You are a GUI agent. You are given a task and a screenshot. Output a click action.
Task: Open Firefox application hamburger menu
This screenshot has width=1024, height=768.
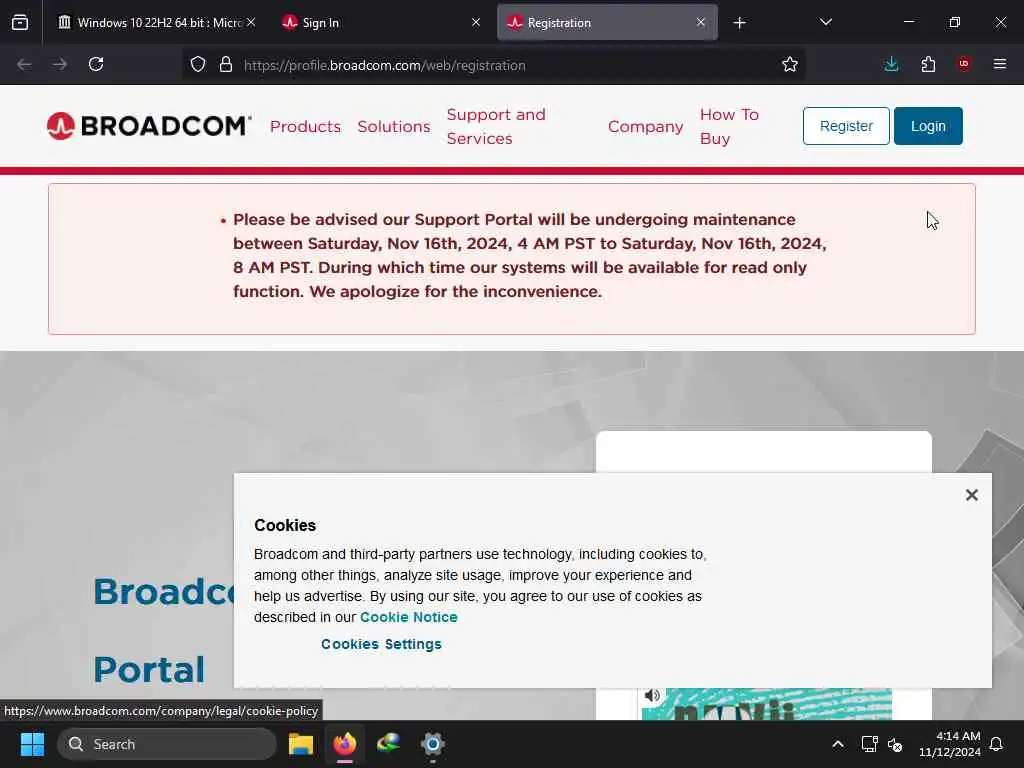(1000, 64)
